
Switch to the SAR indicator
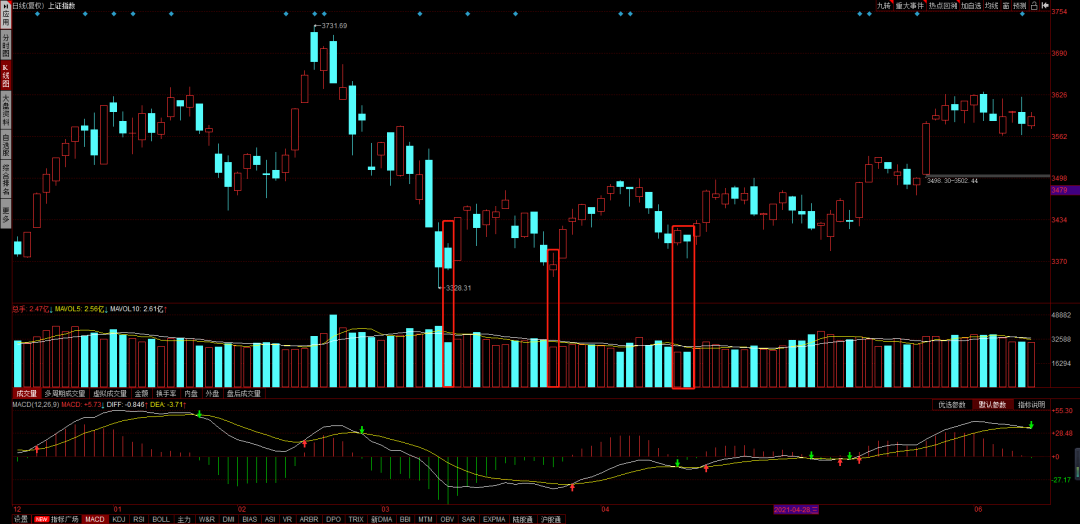(x=468, y=519)
